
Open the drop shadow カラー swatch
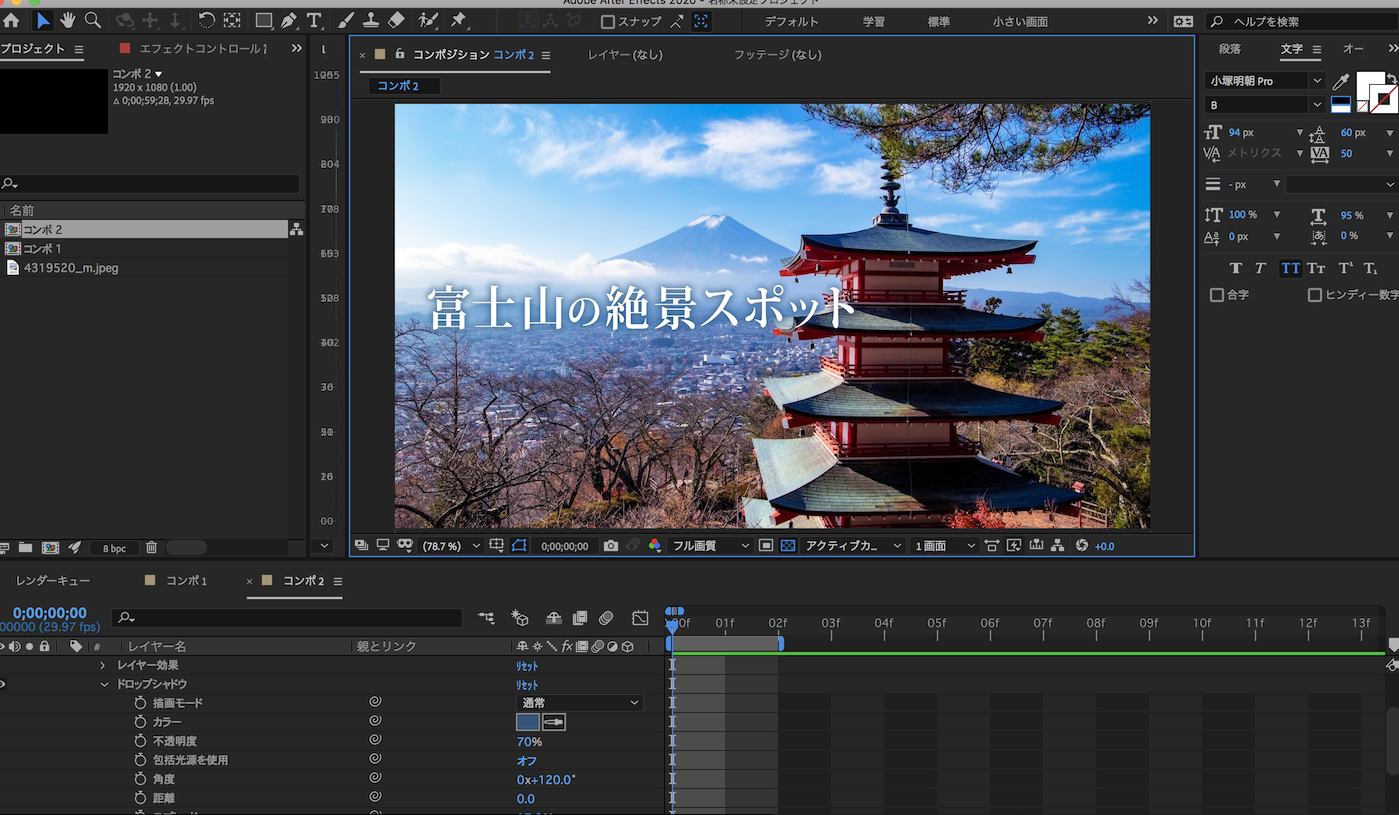[x=528, y=722]
